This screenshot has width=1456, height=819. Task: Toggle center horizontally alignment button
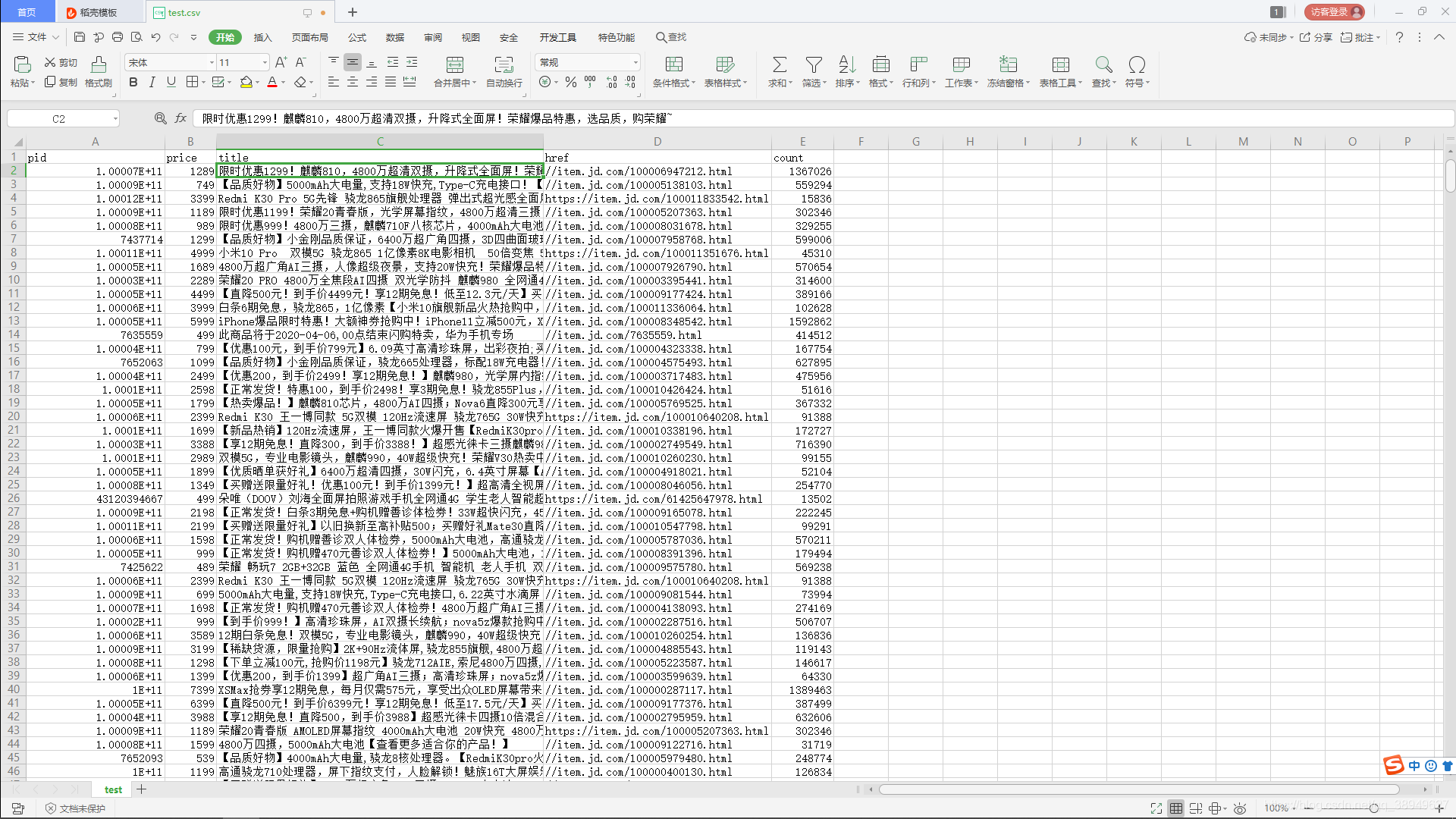point(353,82)
